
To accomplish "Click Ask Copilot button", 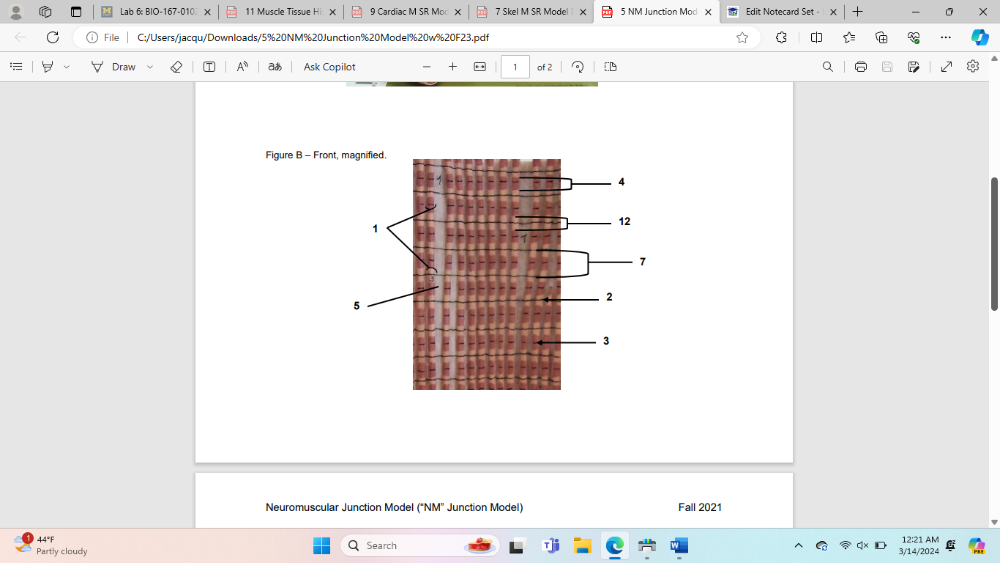I will coord(329,67).
